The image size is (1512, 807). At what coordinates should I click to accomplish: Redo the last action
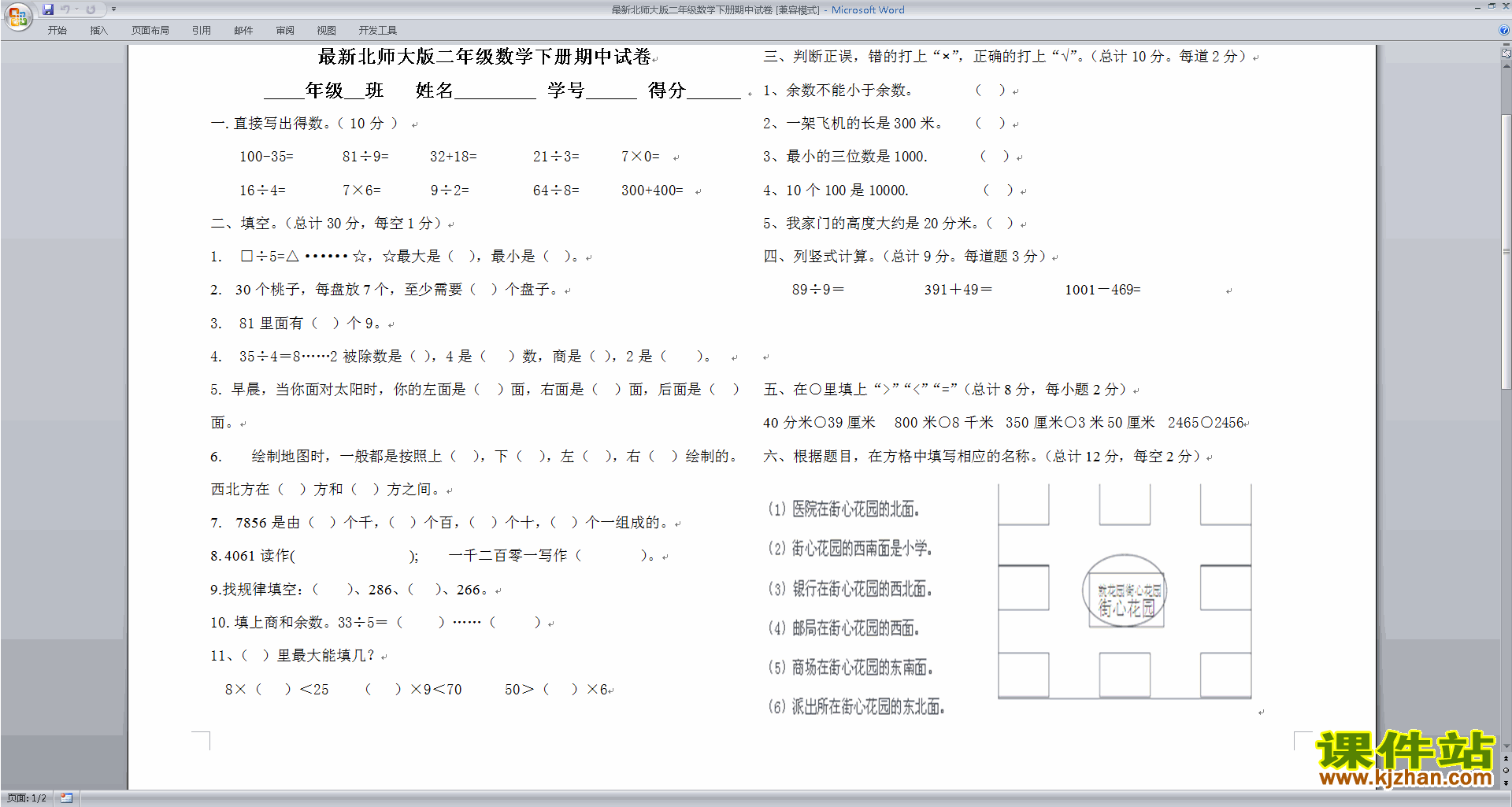(x=91, y=9)
